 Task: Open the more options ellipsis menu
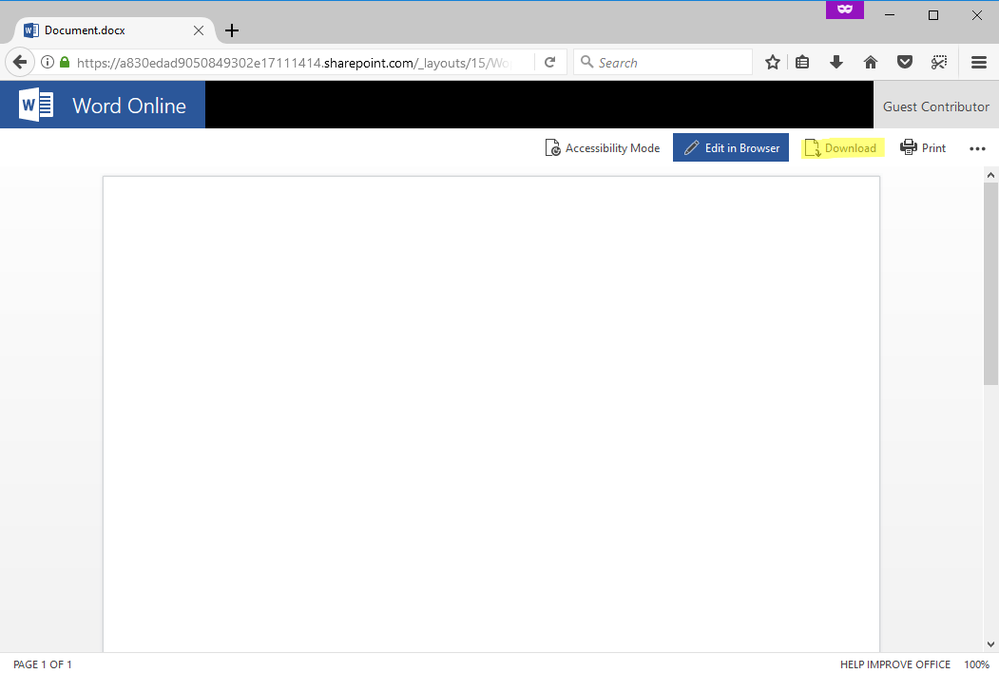pyautogui.click(x=977, y=148)
